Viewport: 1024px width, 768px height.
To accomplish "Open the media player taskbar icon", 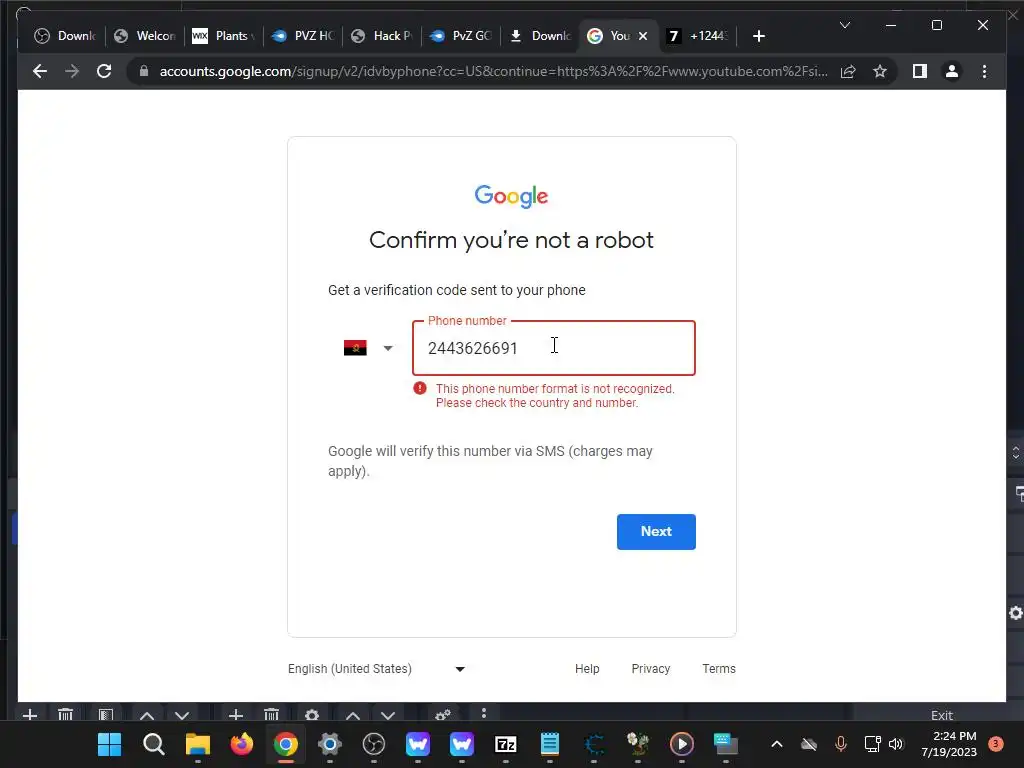I will [x=682, y=744].
